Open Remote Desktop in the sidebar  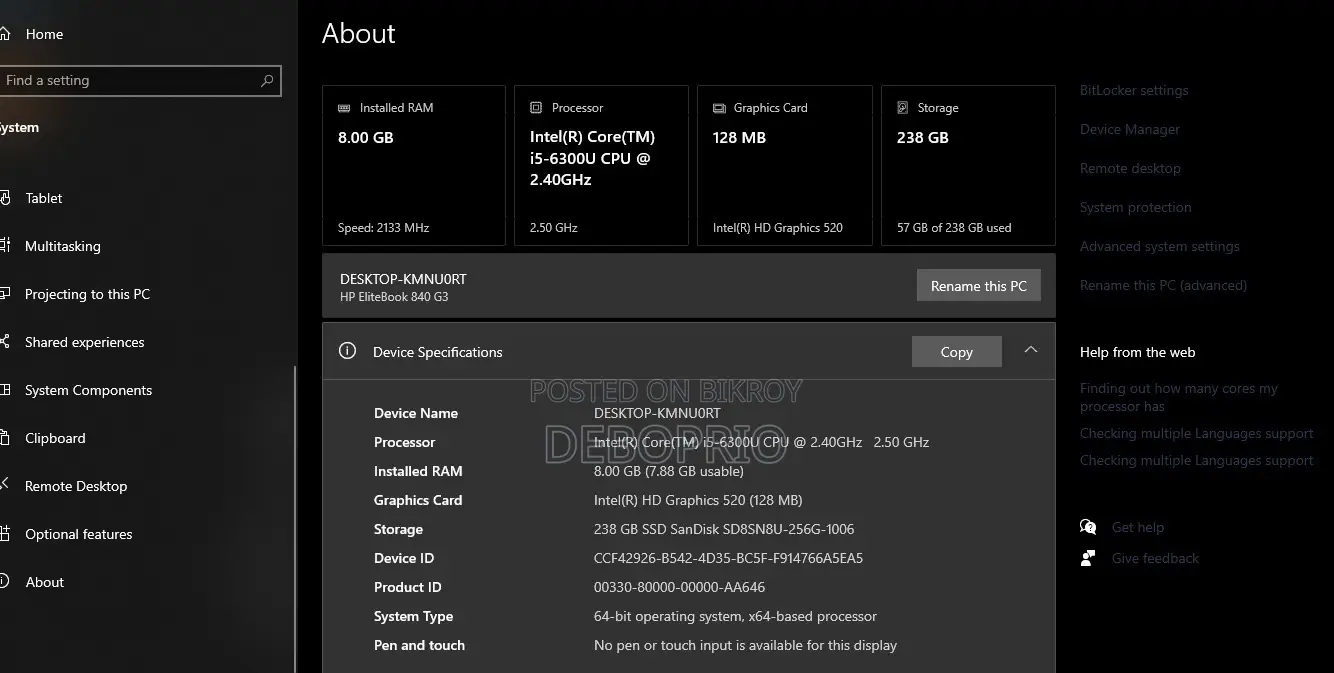[x=76, y=486]
